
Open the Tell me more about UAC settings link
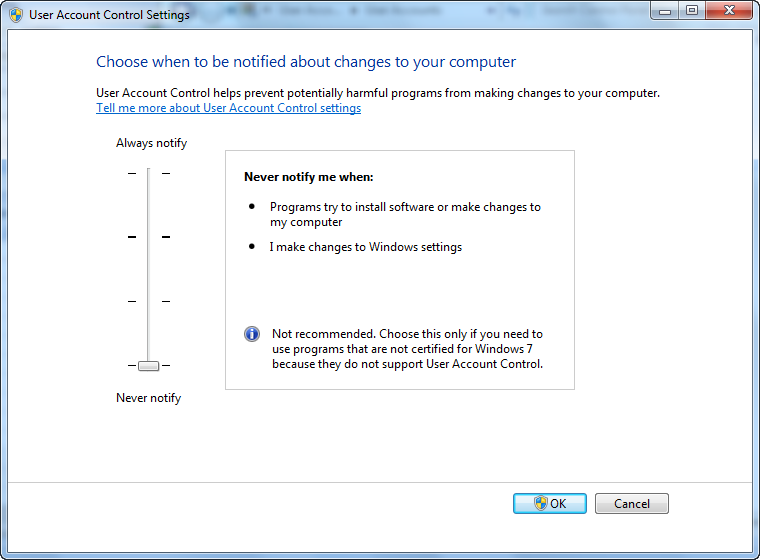click(x=228, y=108)
